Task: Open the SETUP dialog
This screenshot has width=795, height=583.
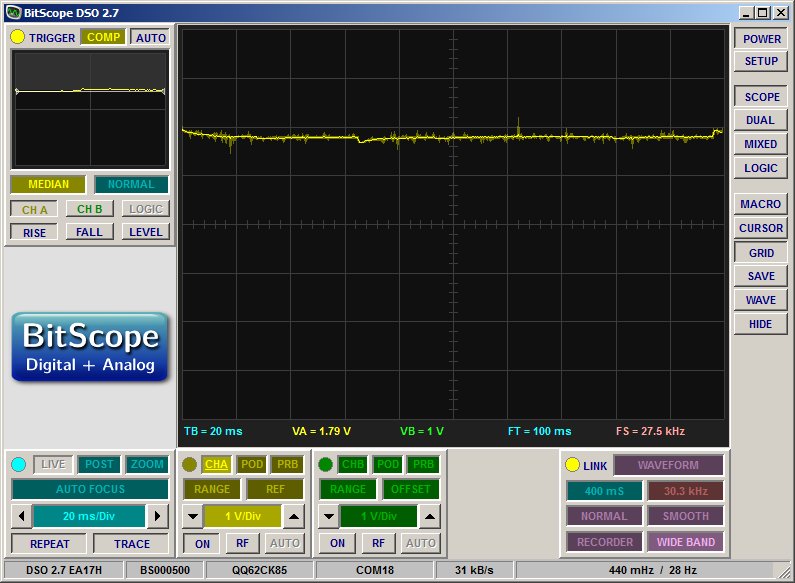Action: click(761, 61)
